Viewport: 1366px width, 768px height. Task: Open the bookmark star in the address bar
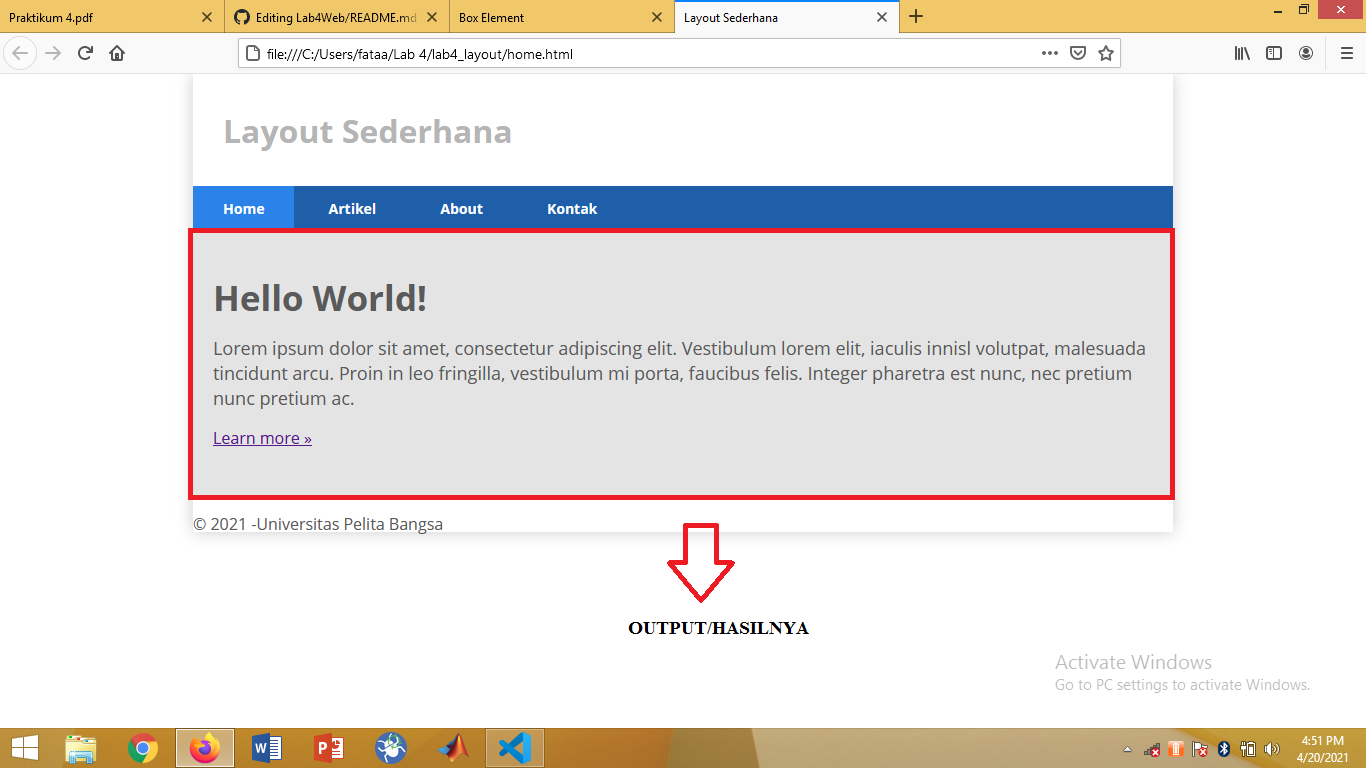pyautogui.click(x=1106, y=53)
